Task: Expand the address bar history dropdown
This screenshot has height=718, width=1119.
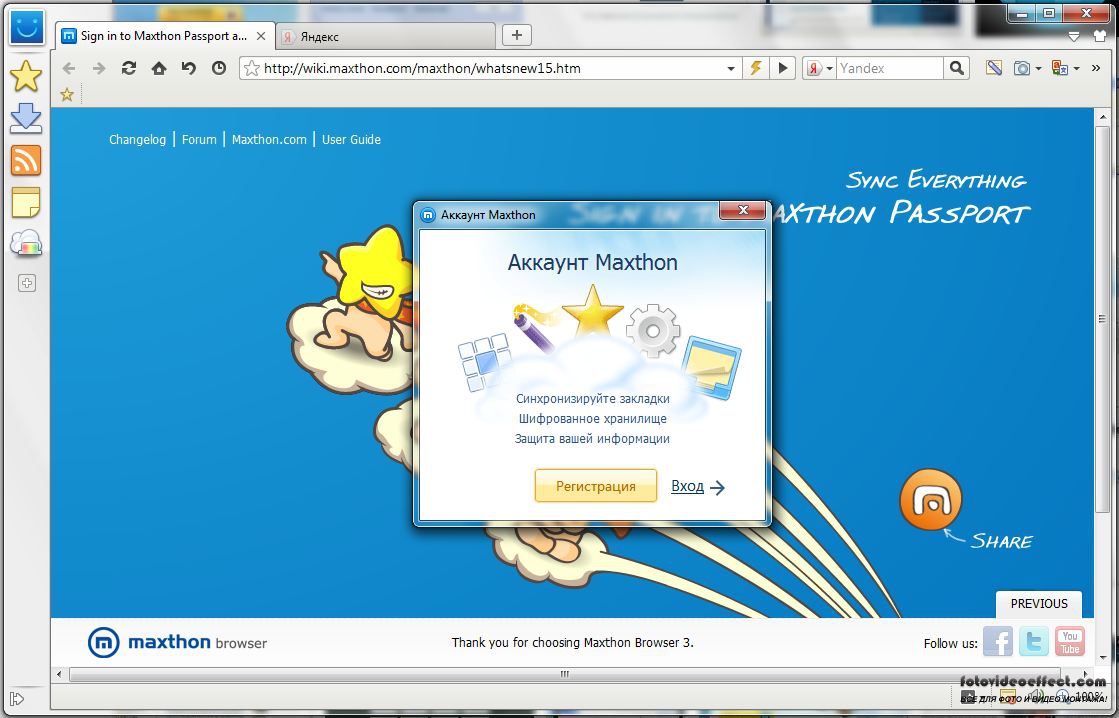Action: 731,69
